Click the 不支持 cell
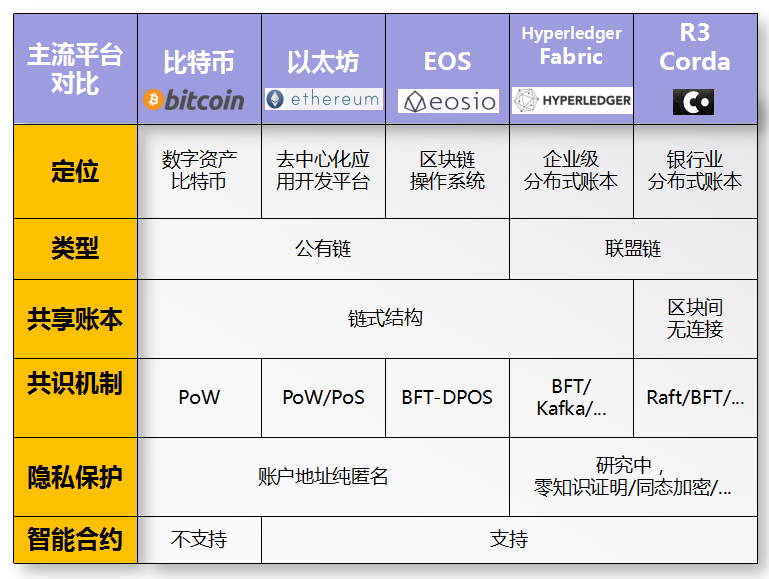Screen dimensions: 769x579 [x=199, y=540]
